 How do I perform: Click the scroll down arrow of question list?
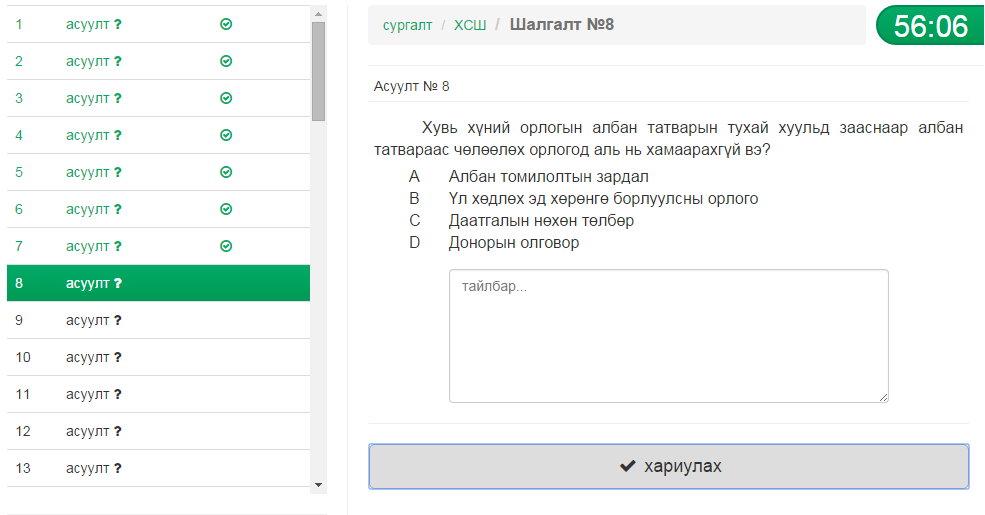(318, 485)
